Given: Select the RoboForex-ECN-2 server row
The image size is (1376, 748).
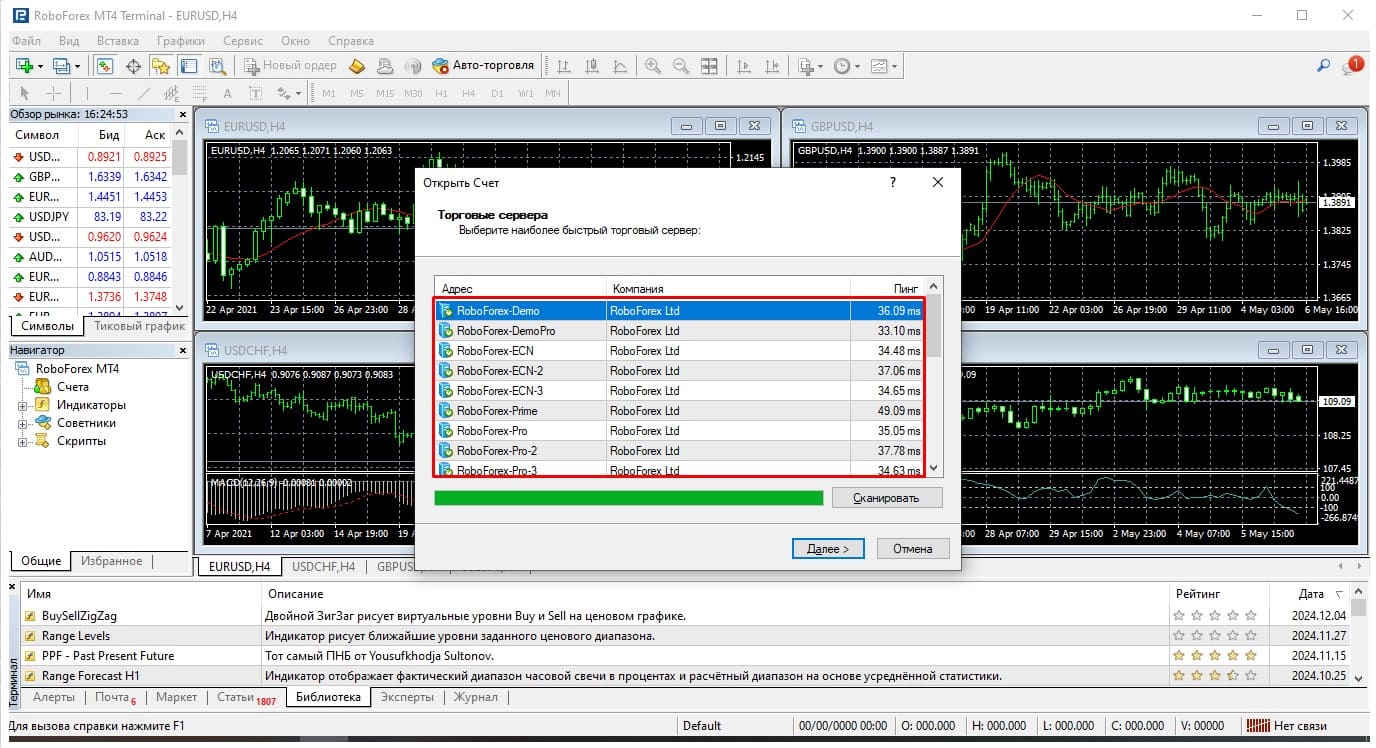Looking at the screenshot, I should point(680,371).
